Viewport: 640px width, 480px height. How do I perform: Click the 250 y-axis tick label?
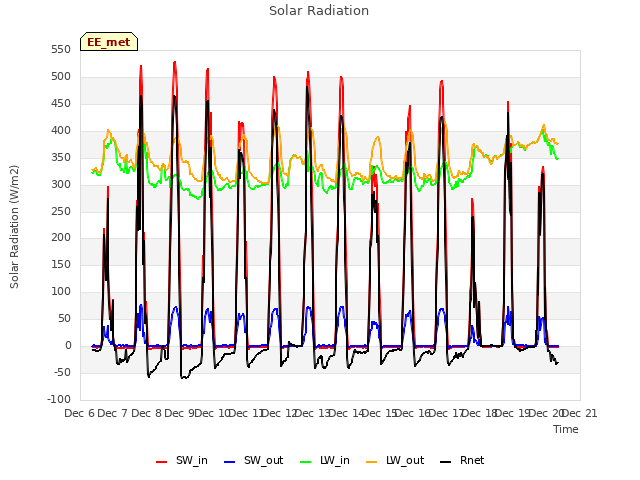[61, 211]
